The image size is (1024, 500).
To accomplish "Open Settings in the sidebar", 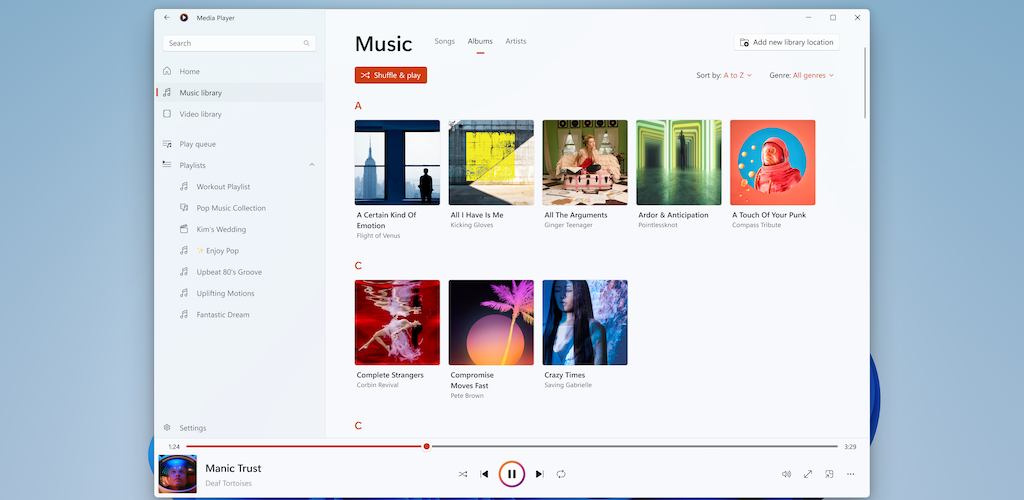I will click(x=192, y=428).
